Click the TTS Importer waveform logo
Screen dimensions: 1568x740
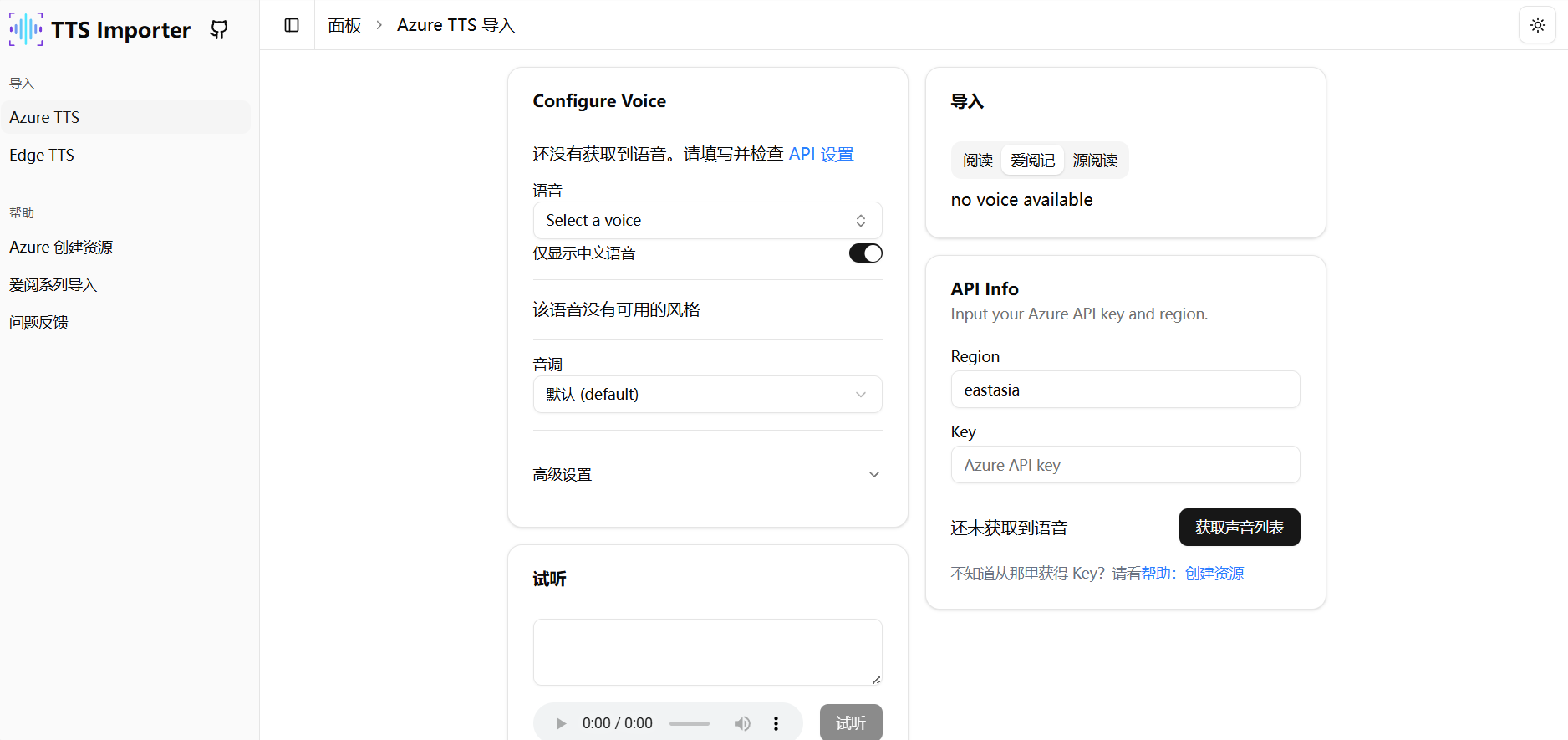(26, 29)
